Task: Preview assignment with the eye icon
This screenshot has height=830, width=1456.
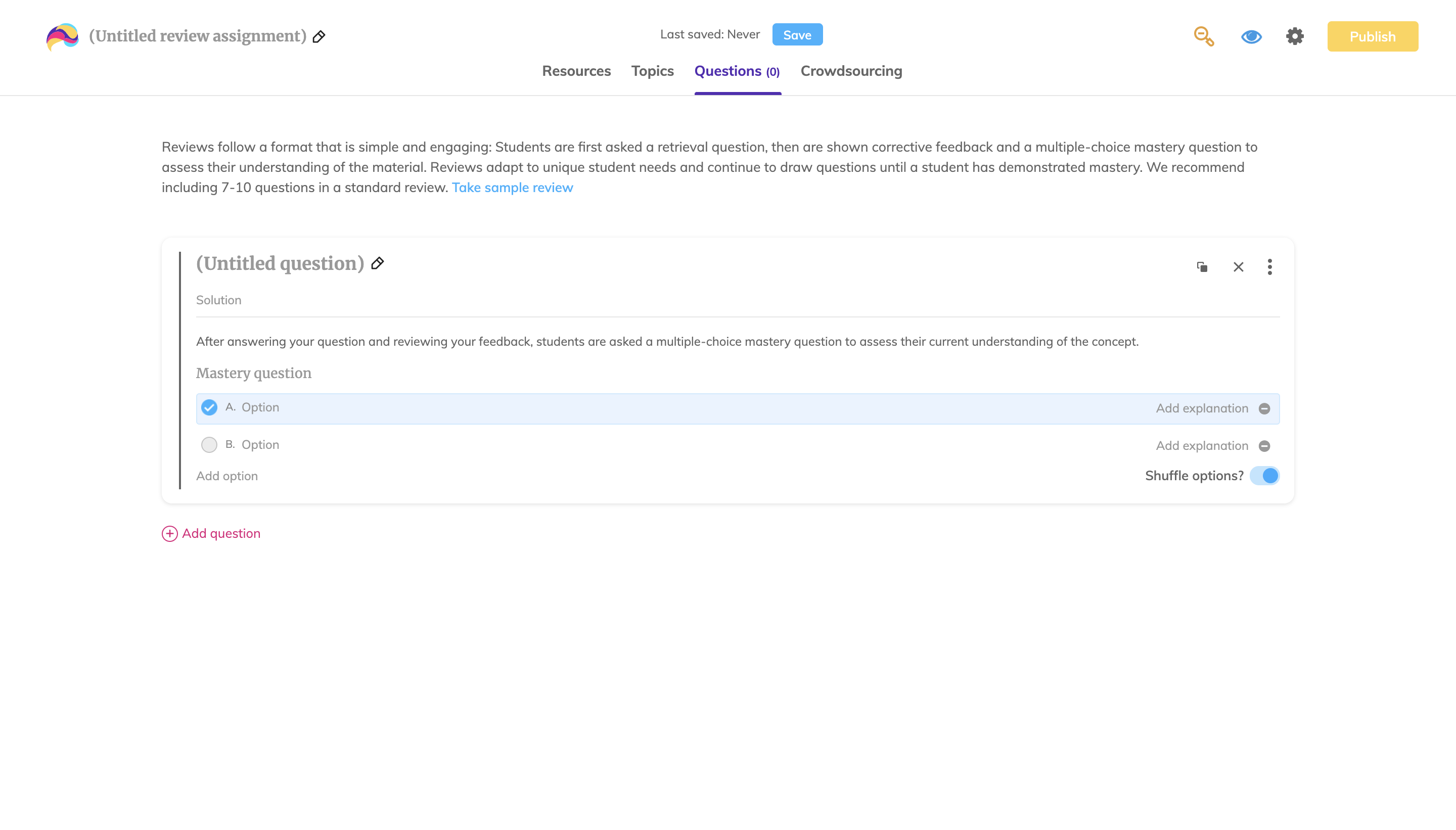Action: [1251, 36]
